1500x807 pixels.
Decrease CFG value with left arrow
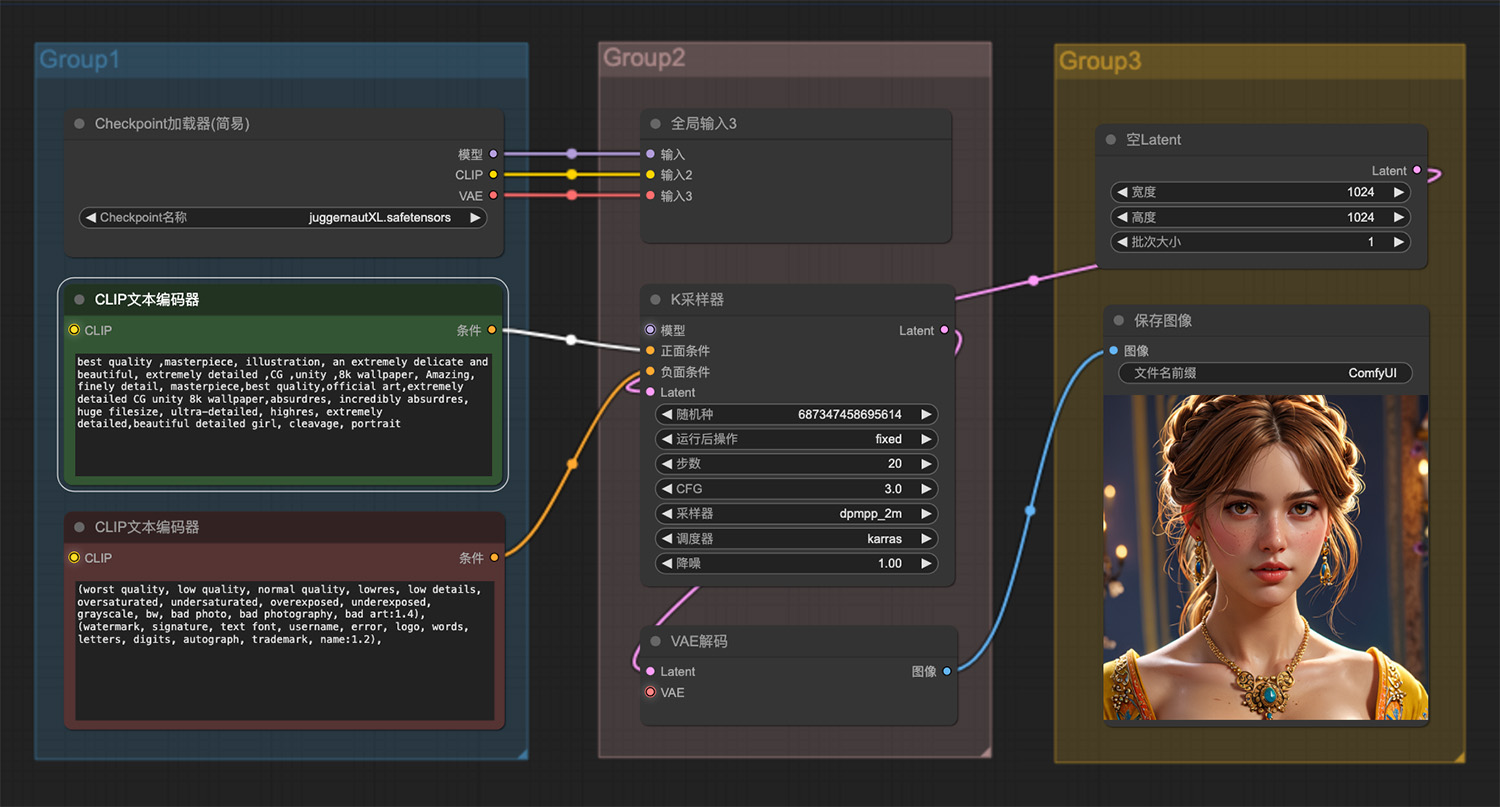667,489
